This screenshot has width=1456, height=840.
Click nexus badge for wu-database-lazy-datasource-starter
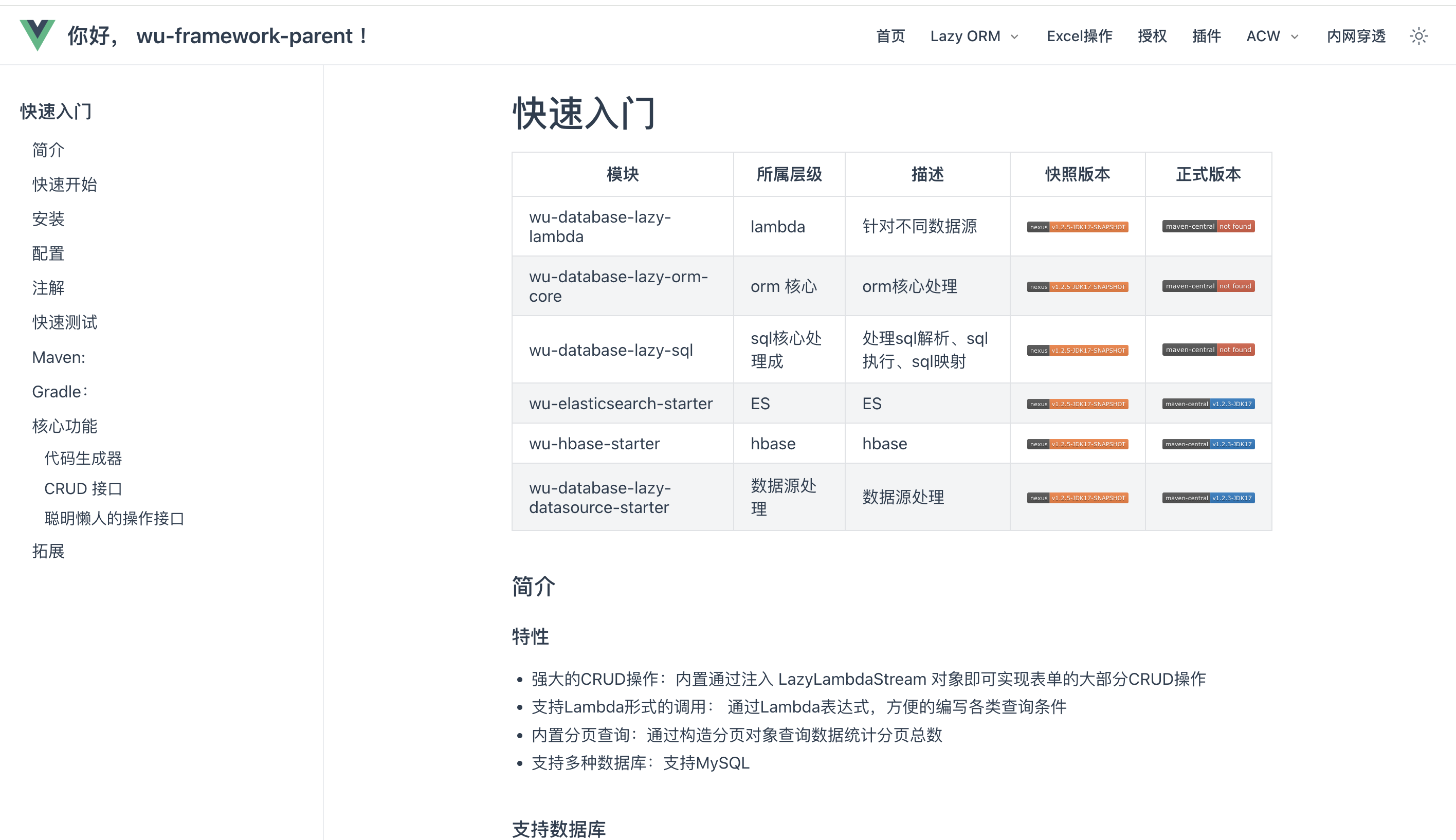click(1077, 498)
